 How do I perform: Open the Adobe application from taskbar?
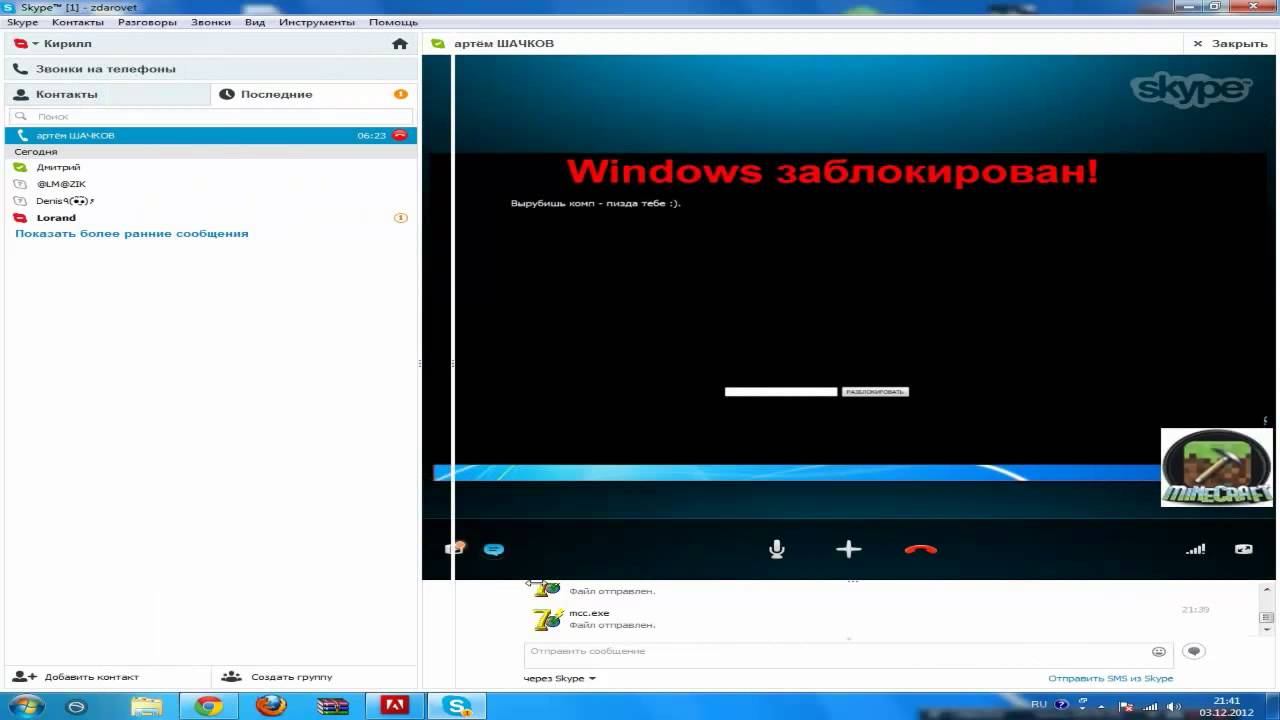point(395,705)
